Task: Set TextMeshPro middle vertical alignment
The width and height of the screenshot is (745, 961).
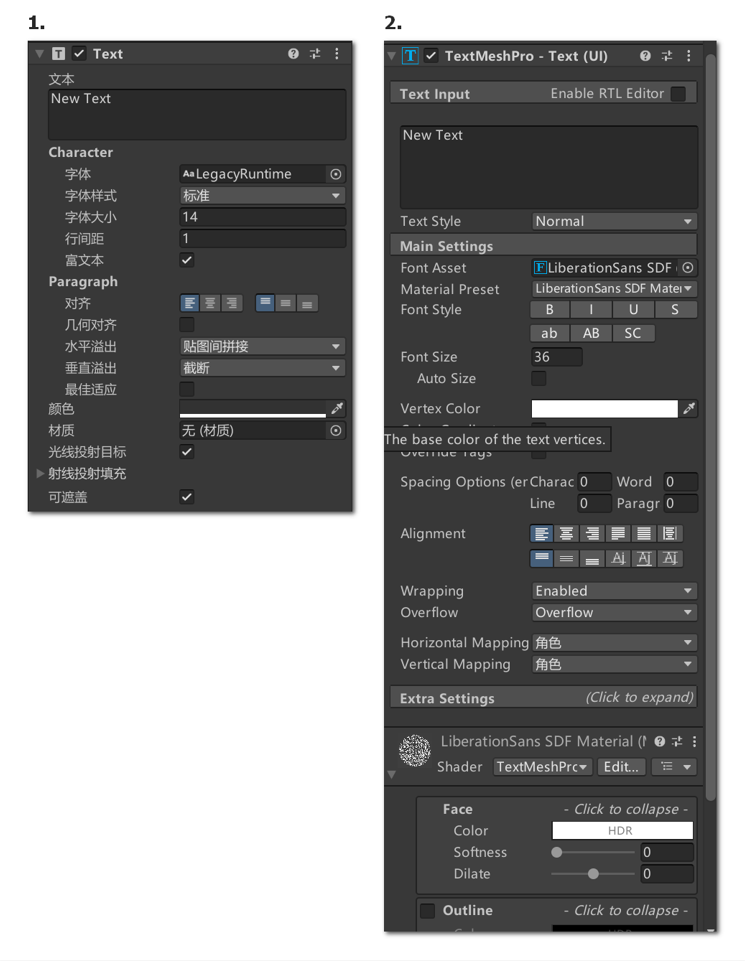Action: tap(567, 558)
